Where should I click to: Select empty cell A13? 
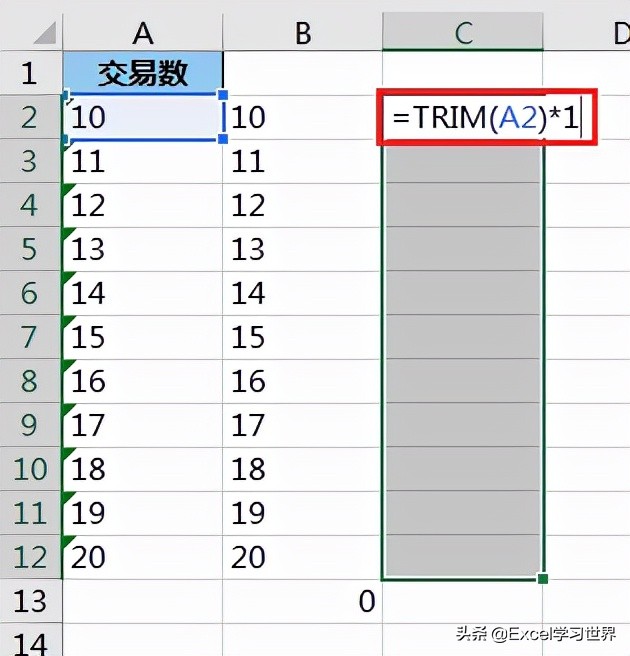(x=143, y=601)
